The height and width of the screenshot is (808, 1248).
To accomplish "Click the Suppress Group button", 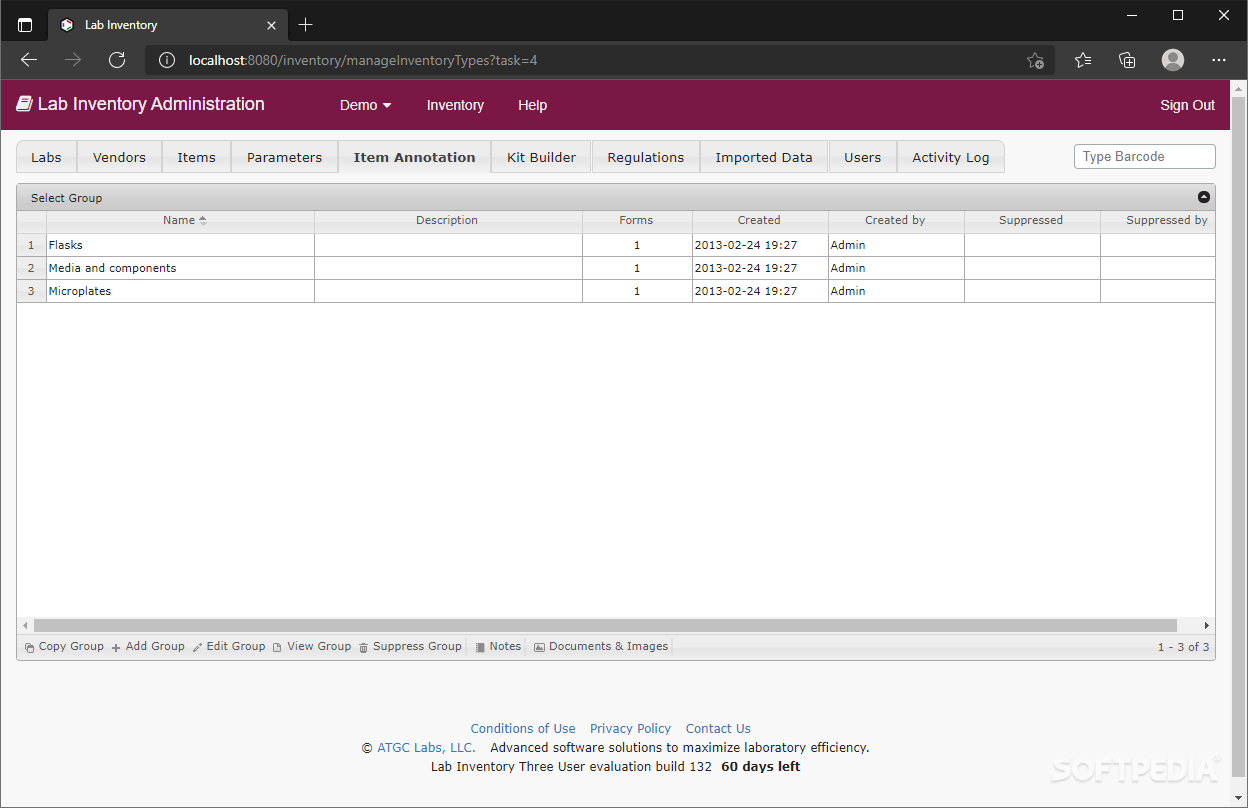I will coord(410,646).
